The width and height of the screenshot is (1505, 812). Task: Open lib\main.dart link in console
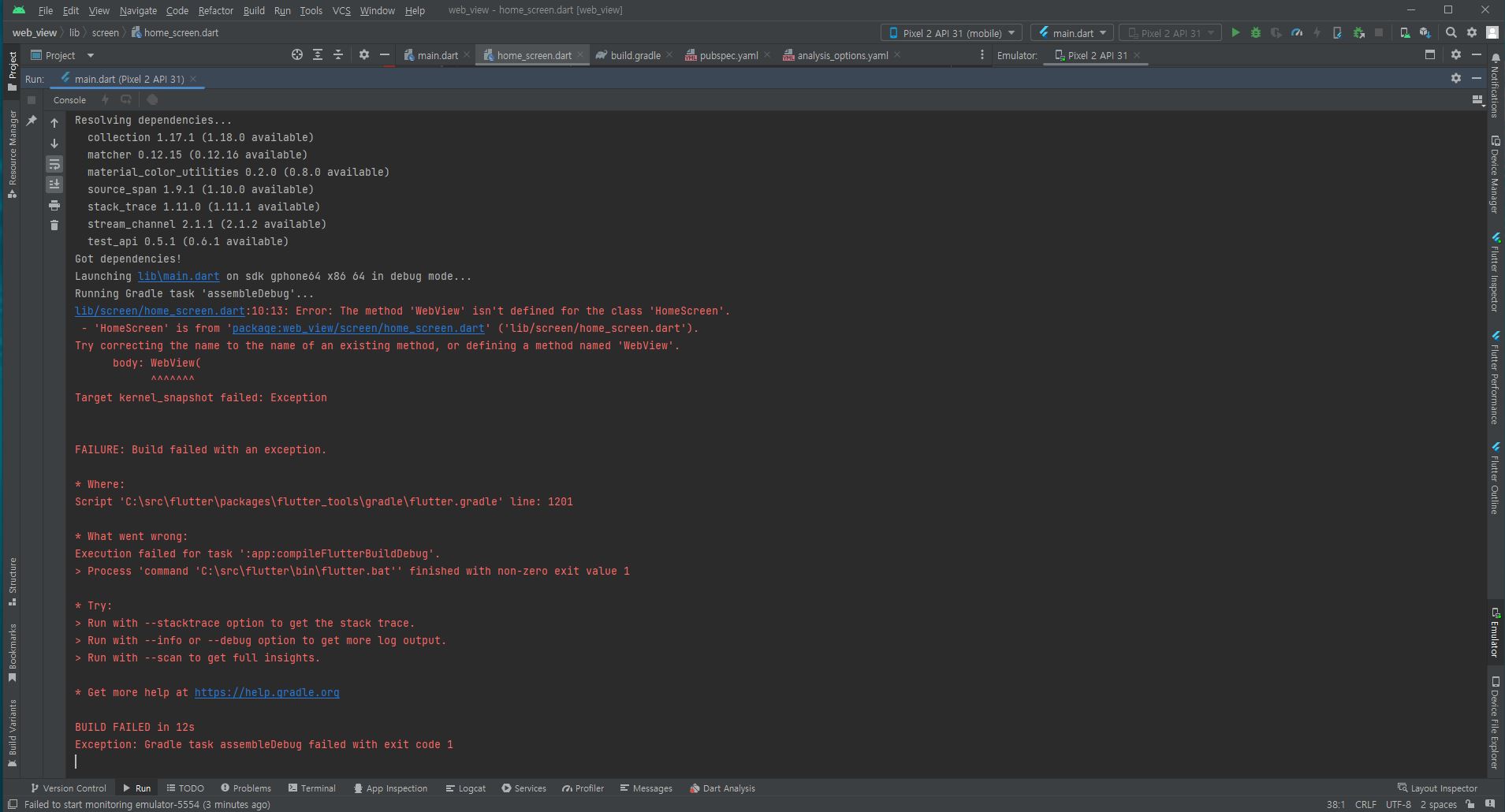coord(179,277)
